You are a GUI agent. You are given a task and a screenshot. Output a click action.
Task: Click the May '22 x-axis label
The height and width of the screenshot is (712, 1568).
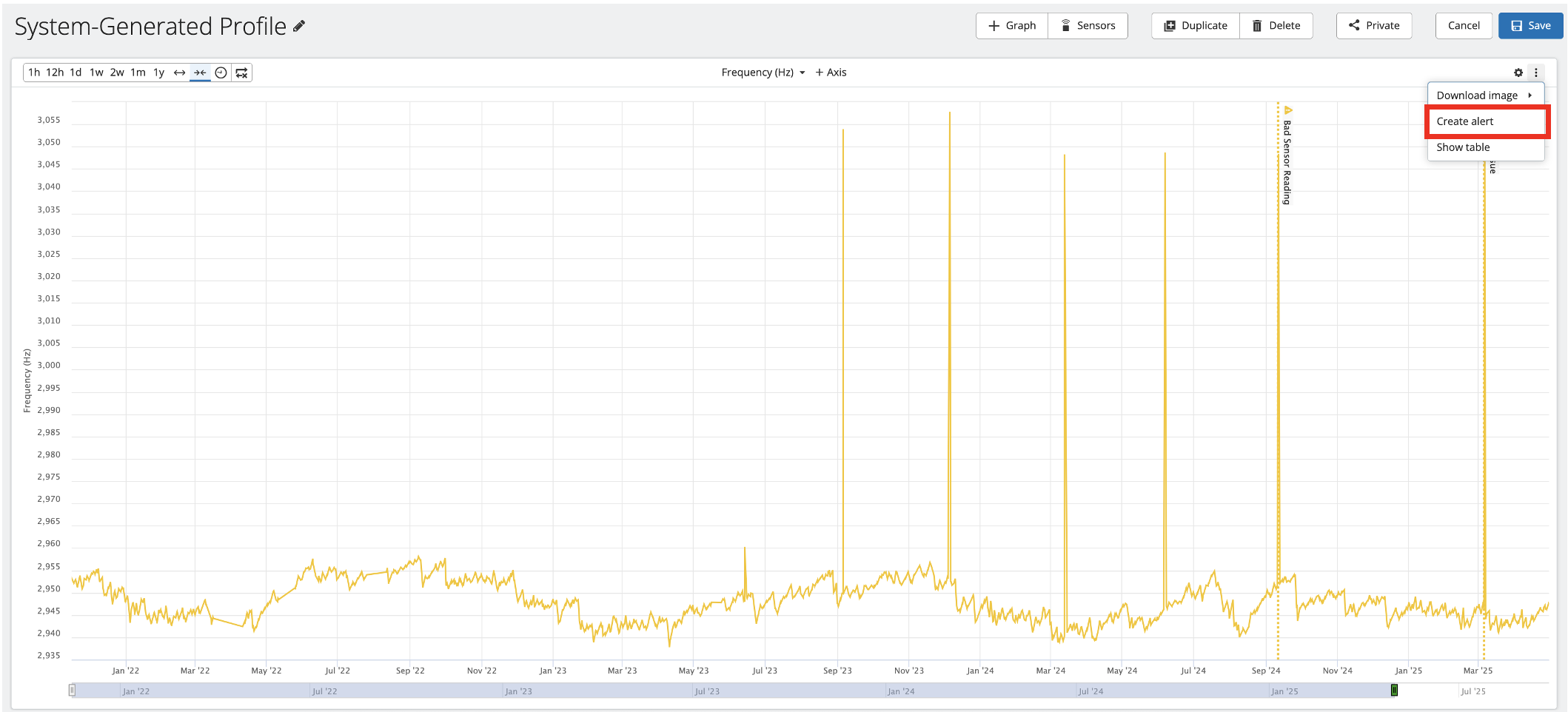click(x=267, y=671)
